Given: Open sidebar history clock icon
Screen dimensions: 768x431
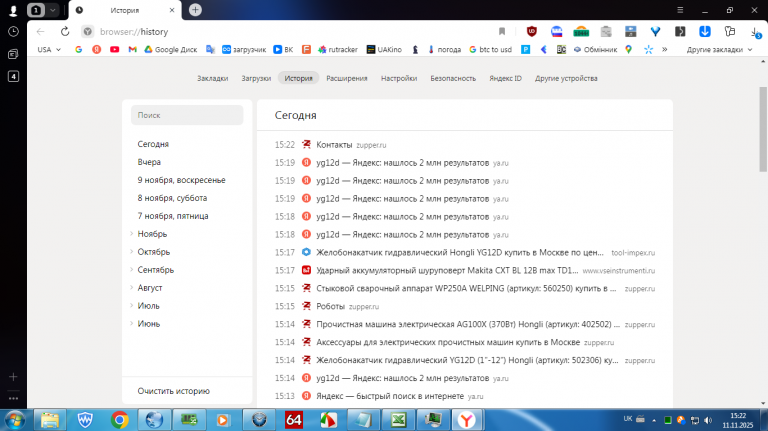Looking at the screenshot, I should pyautogui.click(x=13, y=32).
